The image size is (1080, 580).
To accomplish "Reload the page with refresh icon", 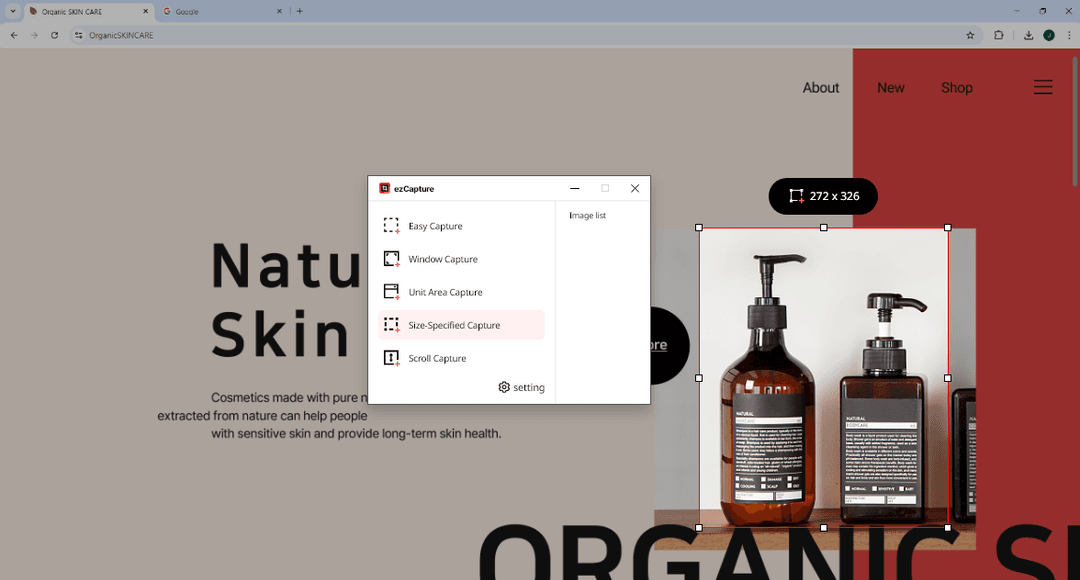I will (x=54, y=35).
